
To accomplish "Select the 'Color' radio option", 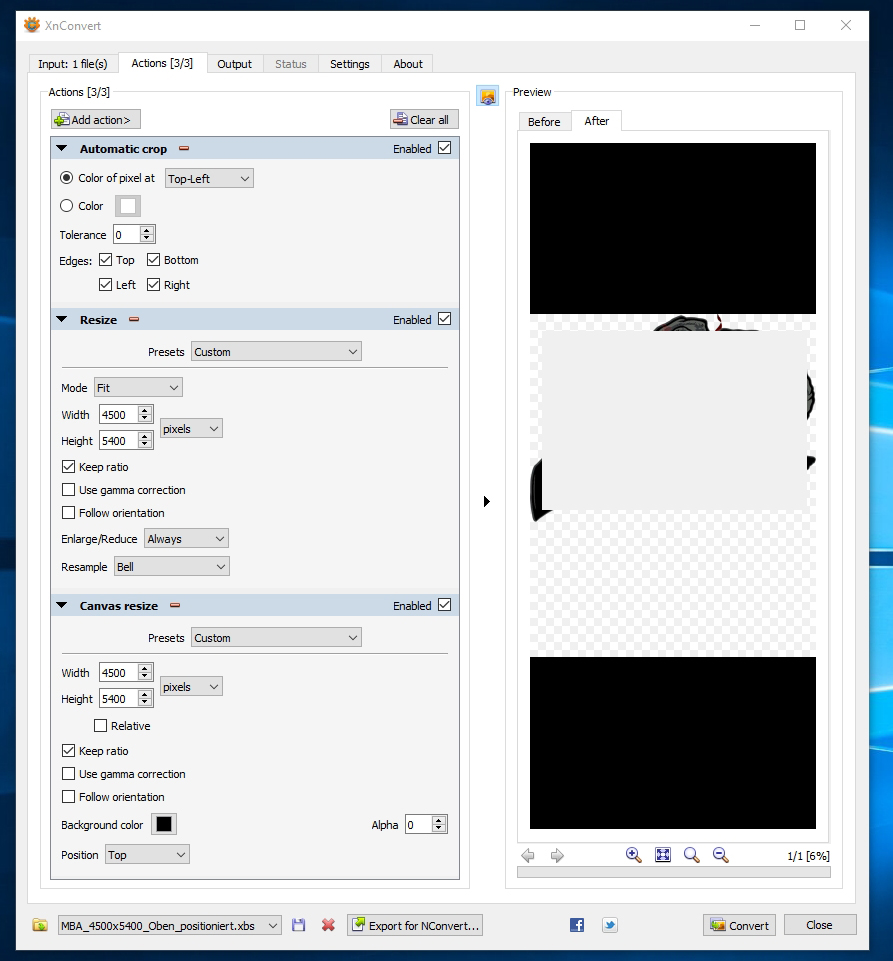I will 66,206.
